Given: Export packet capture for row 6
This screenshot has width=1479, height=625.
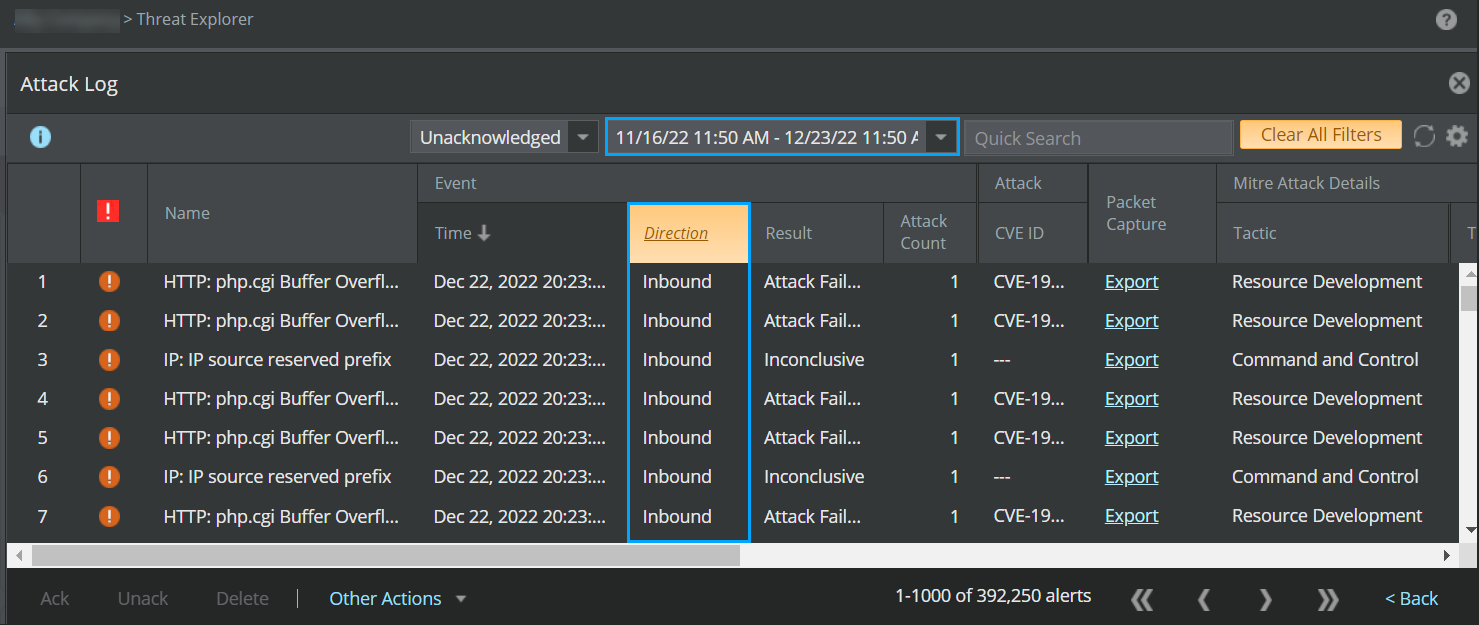Looking at the screenshot, I should 1131,477.
